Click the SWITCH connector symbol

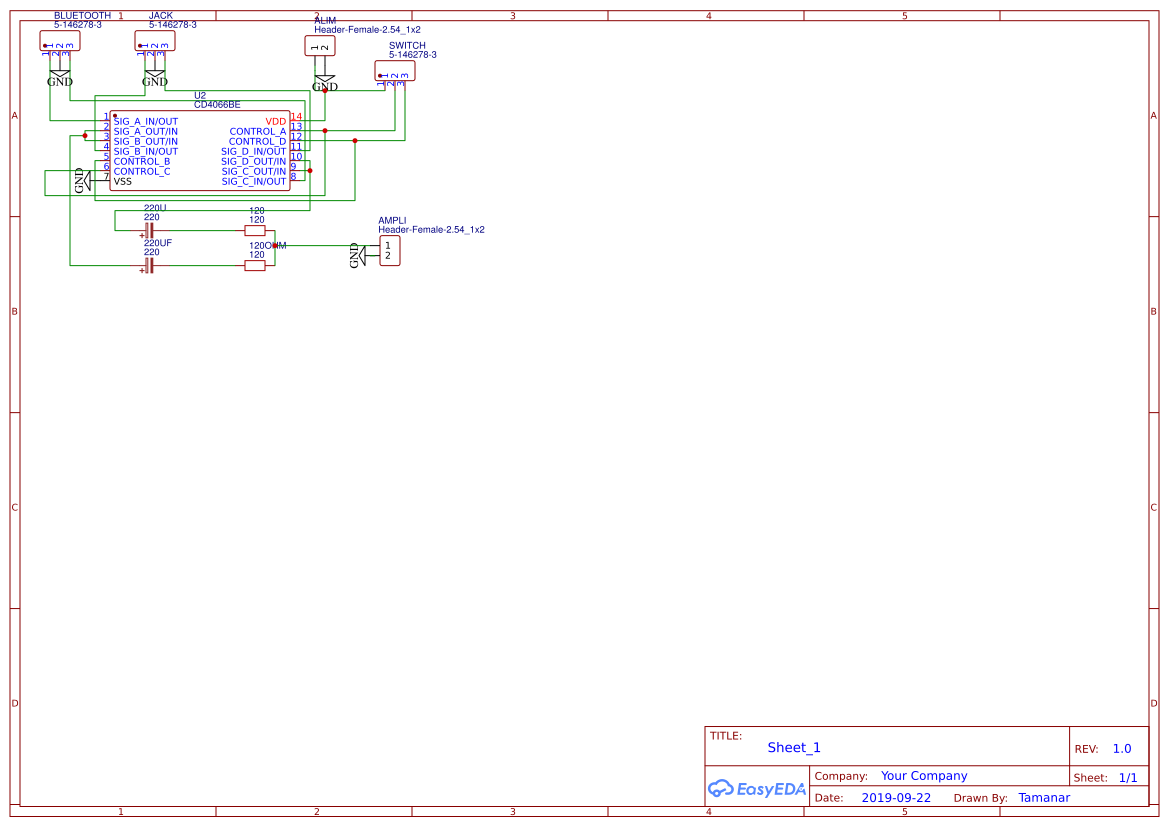tap(396, 72)
